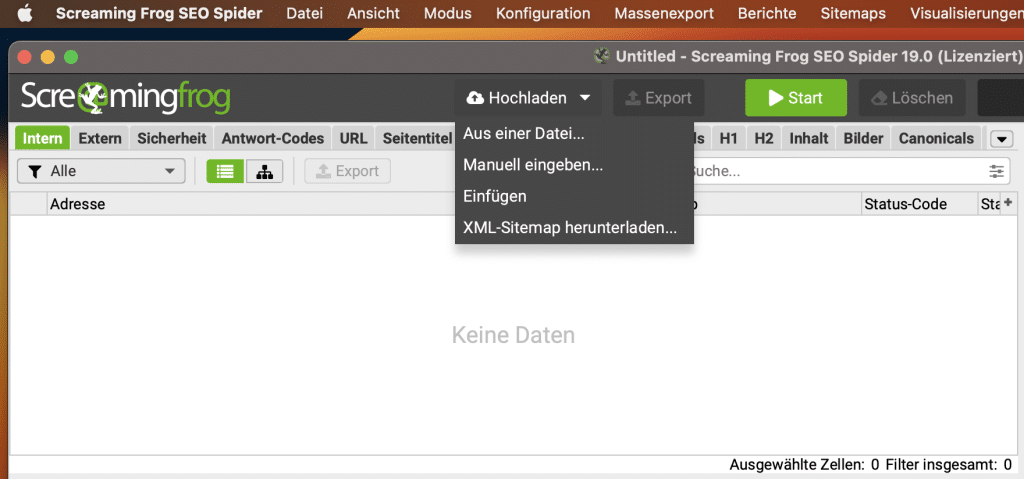The width and height of the screenshot is (1024, 479).
Task: Switch to the Antwort-Codes tab
Action: click(x=273, y=139)
